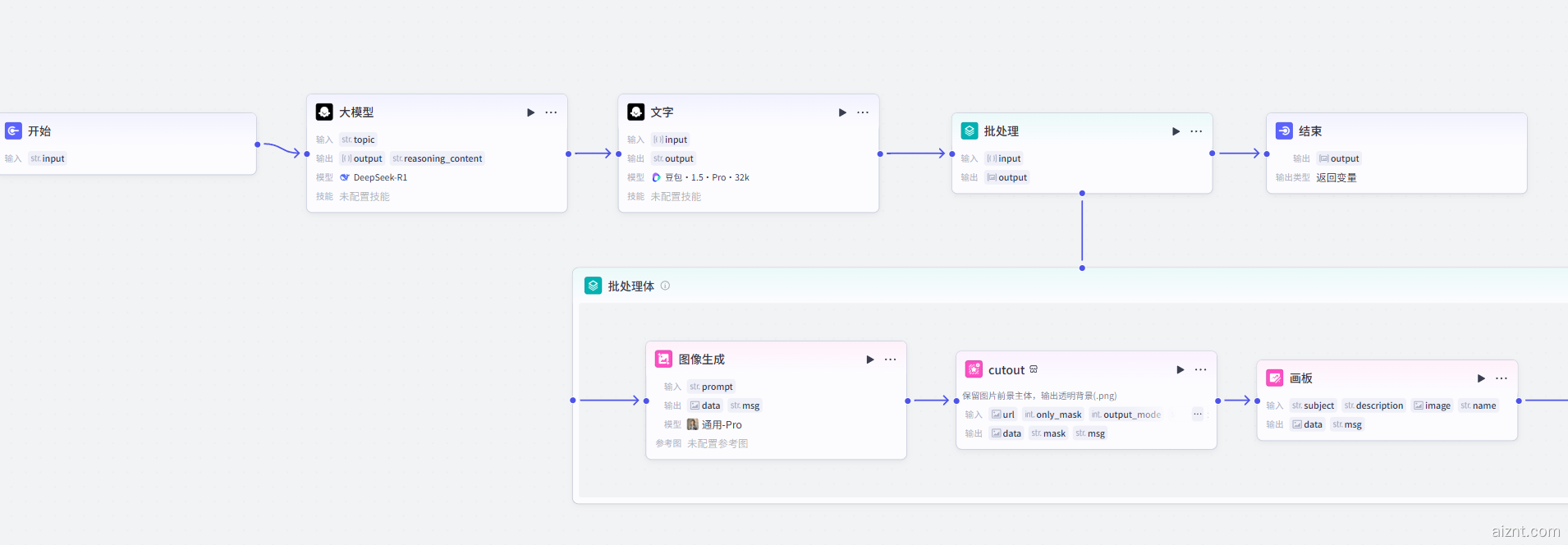Click the output port of 画板 node

[1519, 401]
